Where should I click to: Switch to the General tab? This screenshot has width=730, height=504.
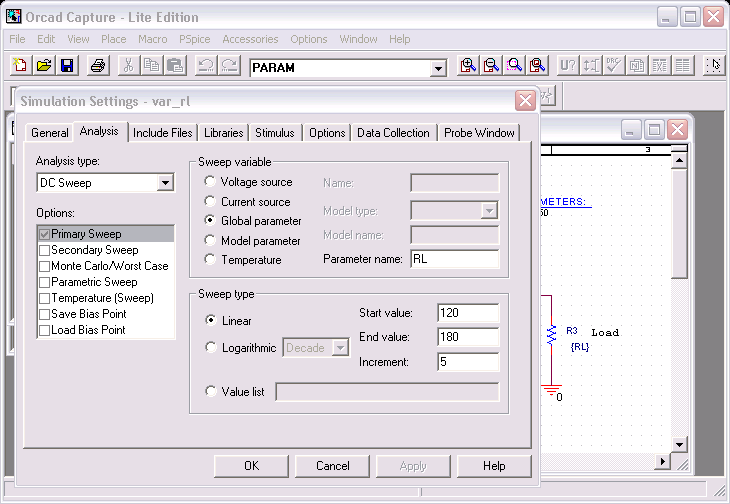49,133
